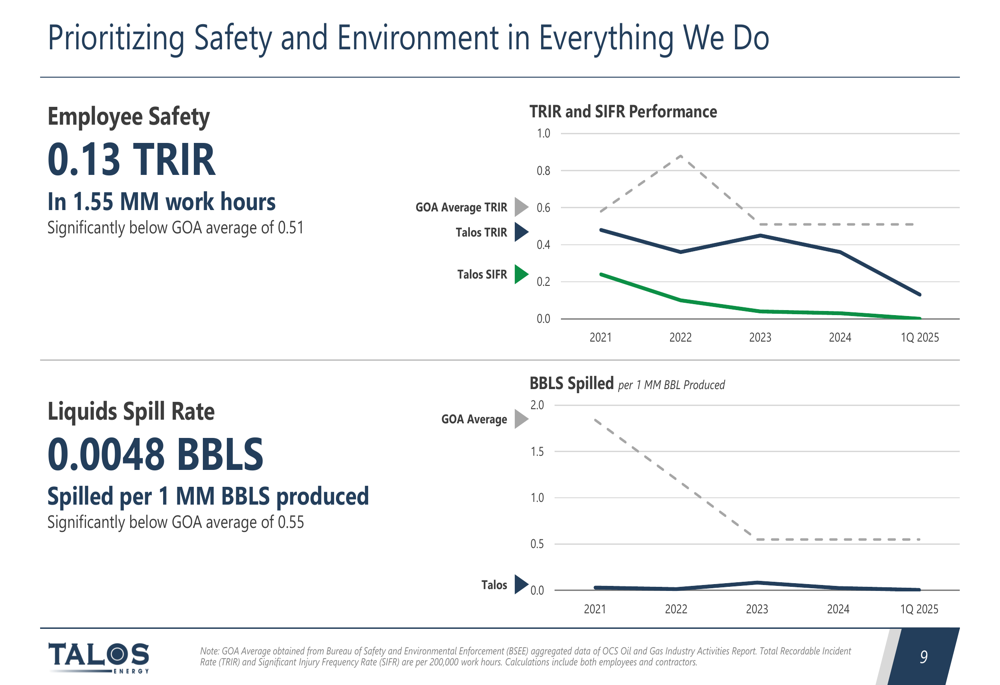Image resolution: width=1000 pixels, height=685 pixels.
Task: Click the slide page number 9
Action: click(x=923, y=657)
